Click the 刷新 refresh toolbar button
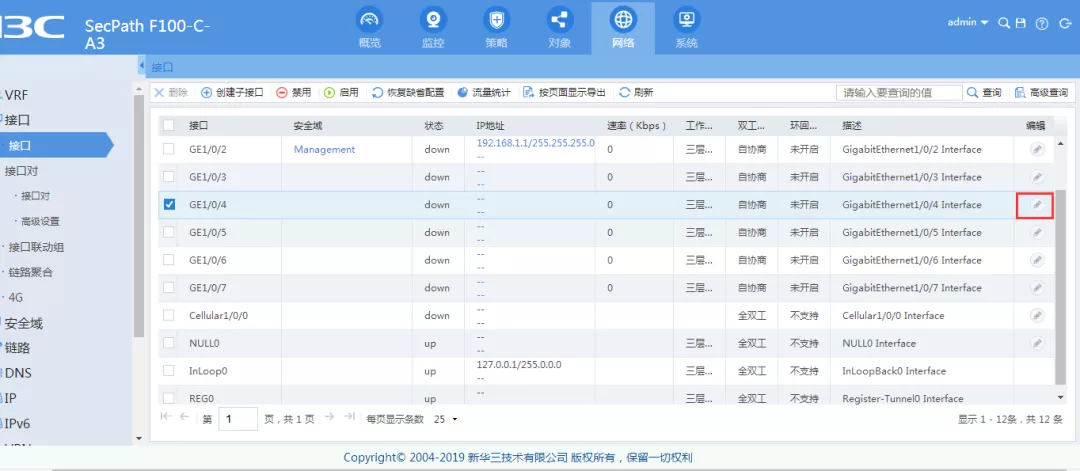 [x=636, y=92]
